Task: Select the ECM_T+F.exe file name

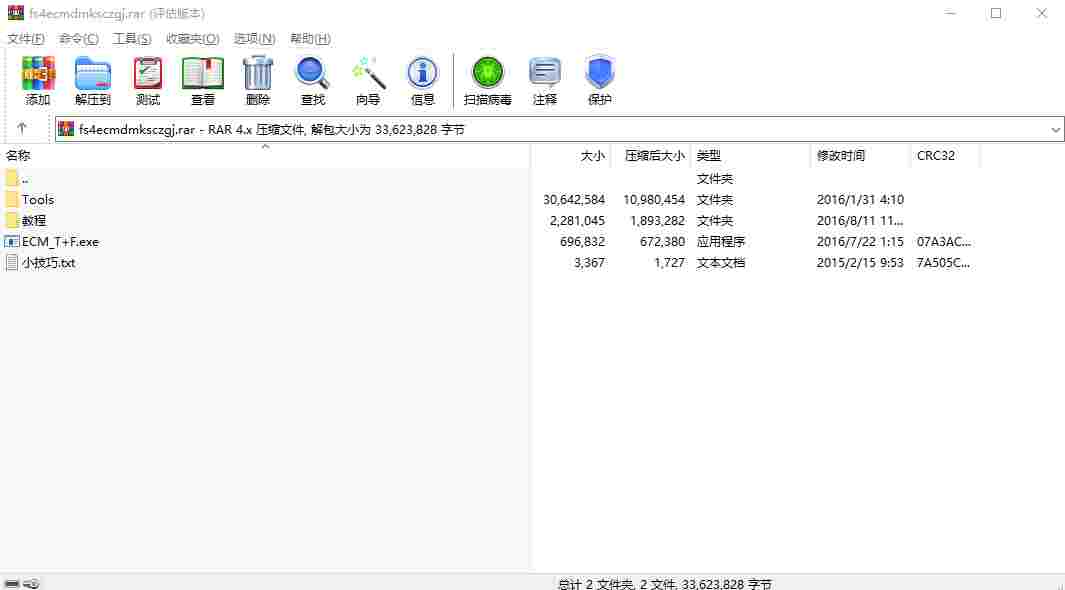Action: click(60, 242)
